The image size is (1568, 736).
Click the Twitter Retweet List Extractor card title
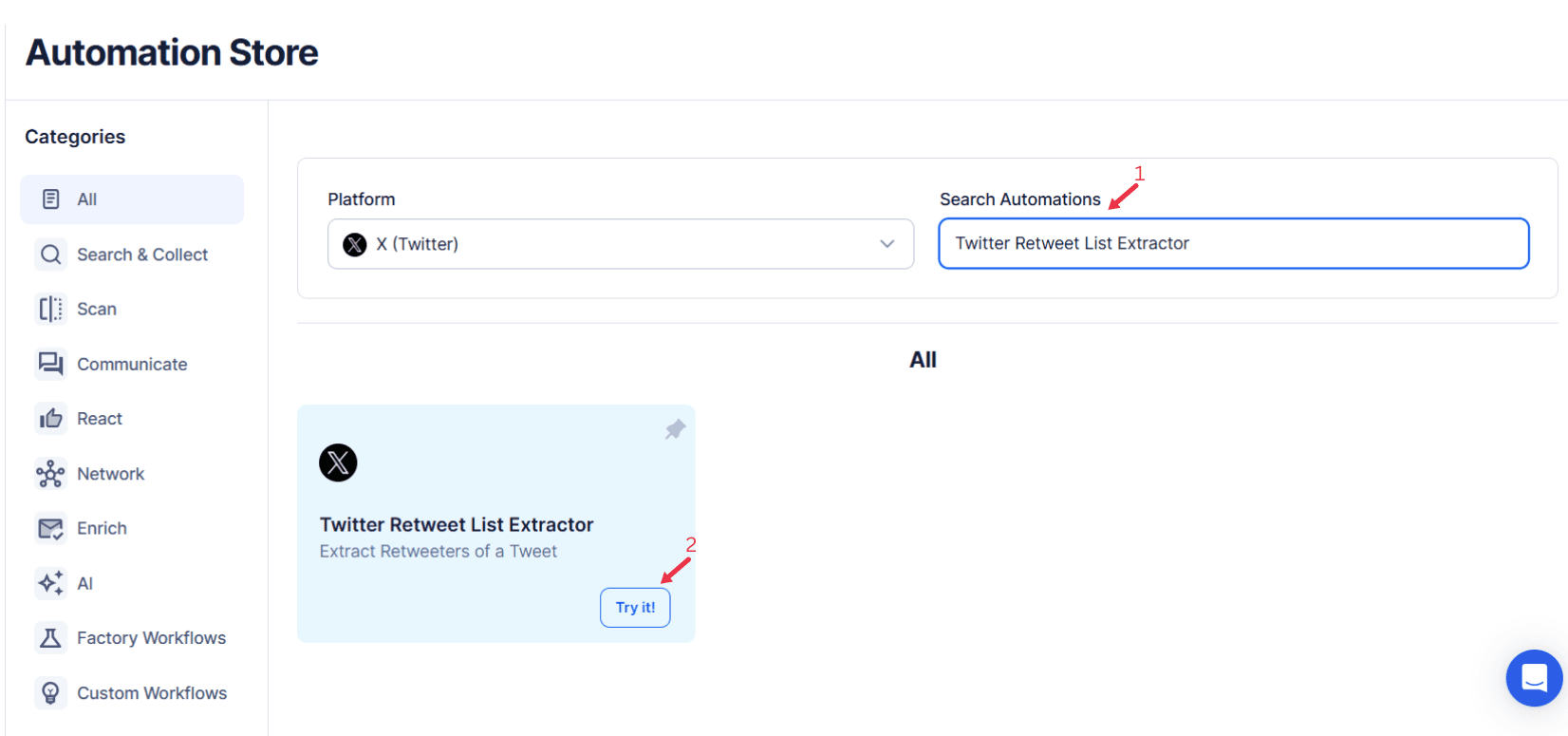(x=457, y=523)
